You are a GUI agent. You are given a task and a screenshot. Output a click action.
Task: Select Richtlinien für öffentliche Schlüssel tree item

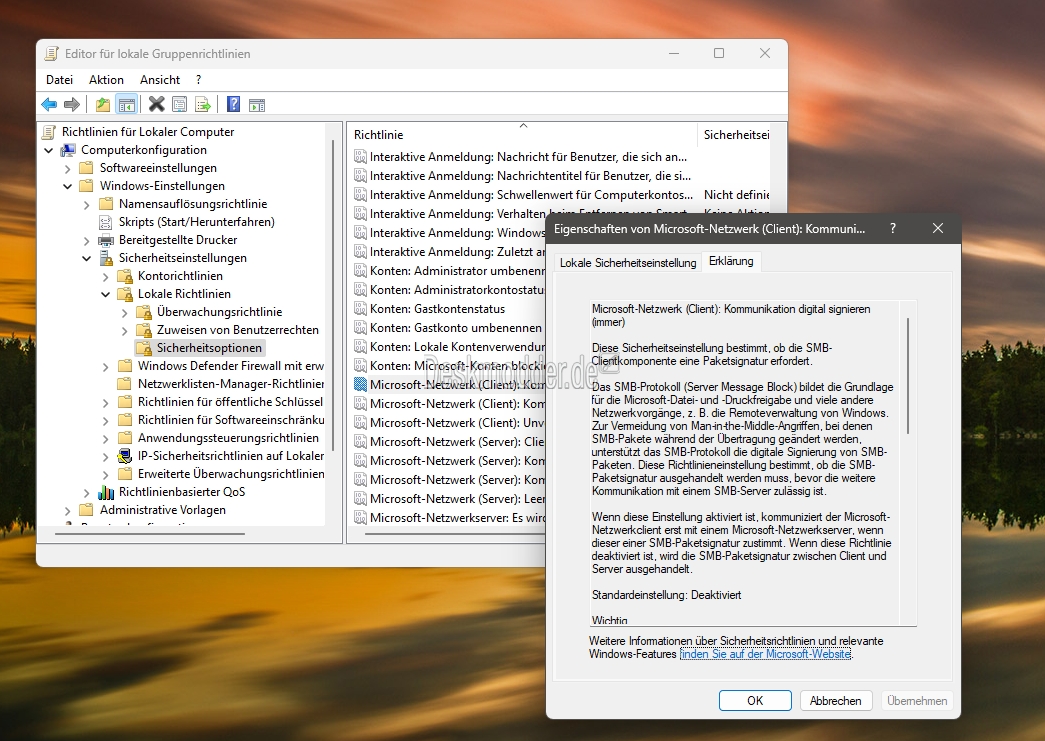[231, 402]
